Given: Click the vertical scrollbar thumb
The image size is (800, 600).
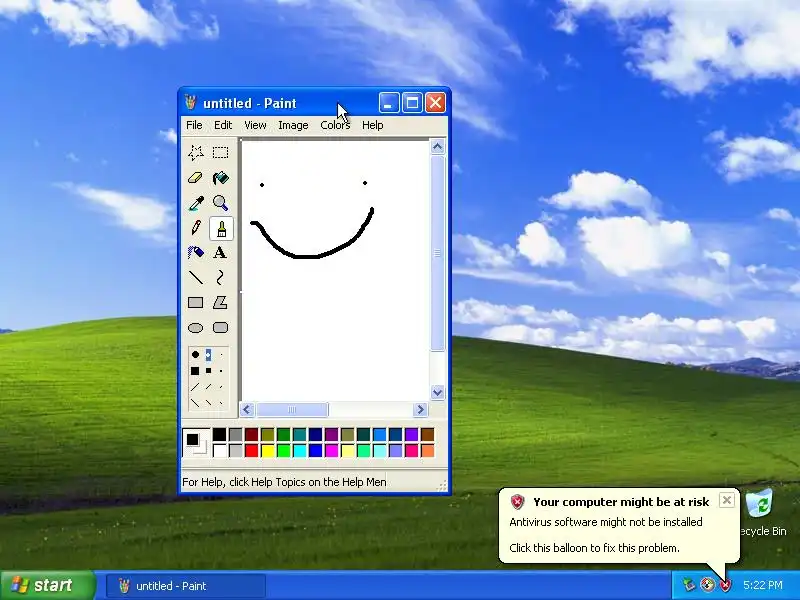Looking at the screenshot, I should pos(437,253).
